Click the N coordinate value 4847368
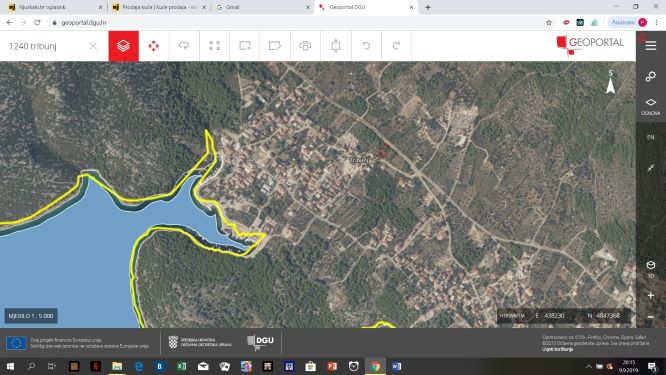The image size is (666, 375). click(x=609, y=316)
